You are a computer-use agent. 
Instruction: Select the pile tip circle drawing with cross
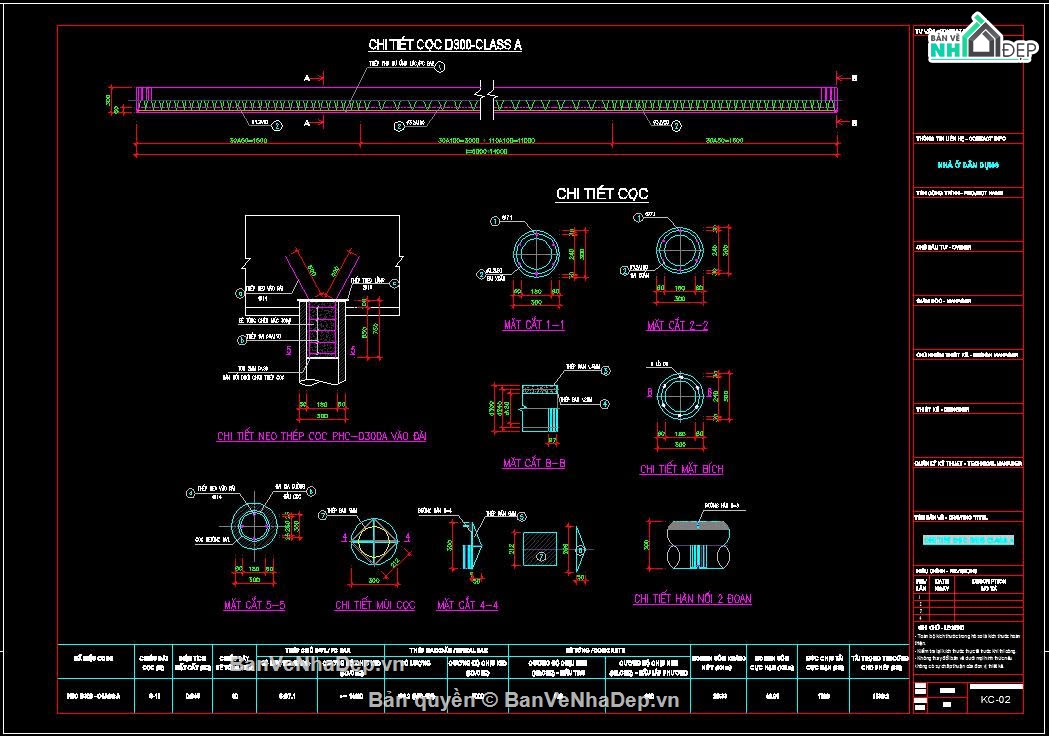[x=374, y=540]
